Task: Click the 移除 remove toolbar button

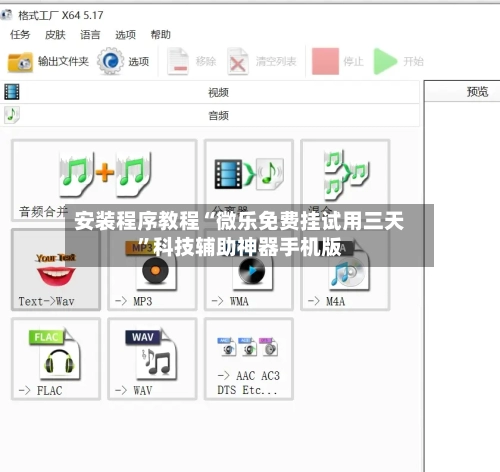Action: (192, 62)
